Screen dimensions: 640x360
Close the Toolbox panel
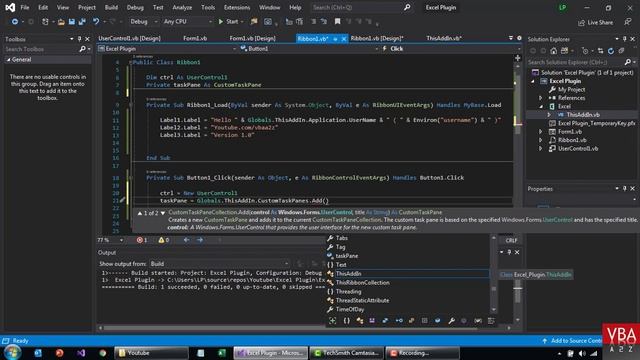(87, 39)
